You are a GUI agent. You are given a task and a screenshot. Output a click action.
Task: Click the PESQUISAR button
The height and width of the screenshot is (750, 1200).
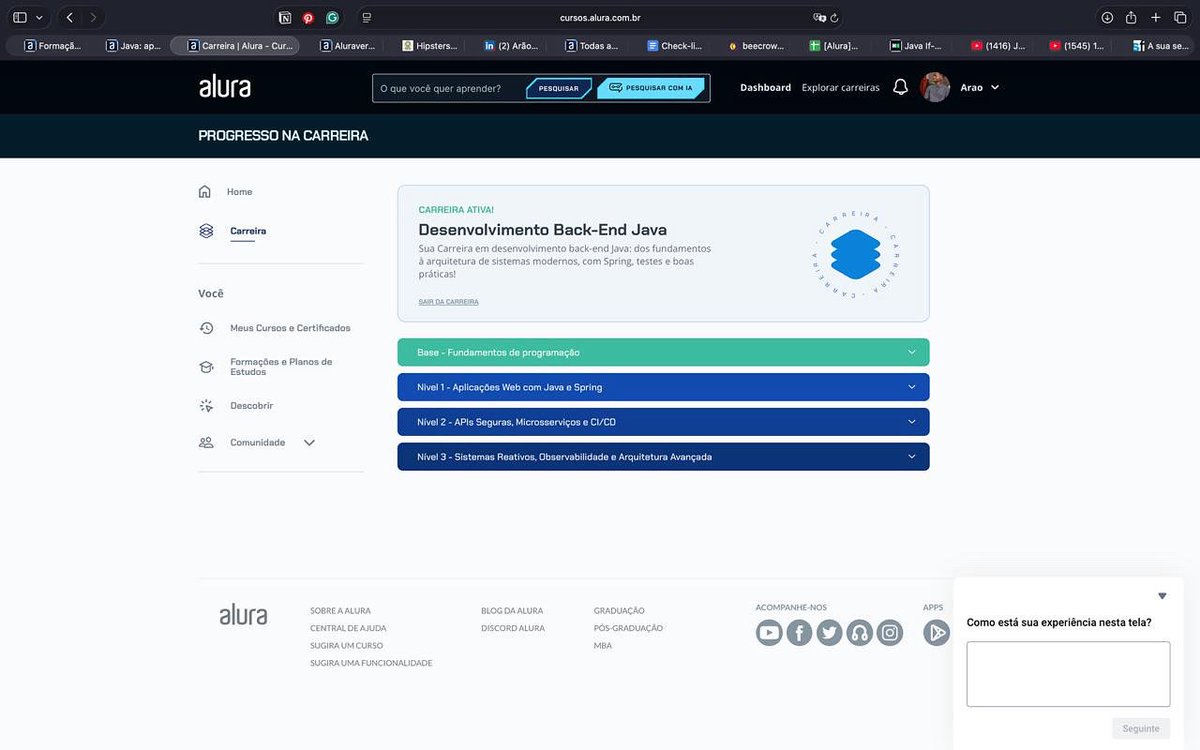(x=559, y=88)
